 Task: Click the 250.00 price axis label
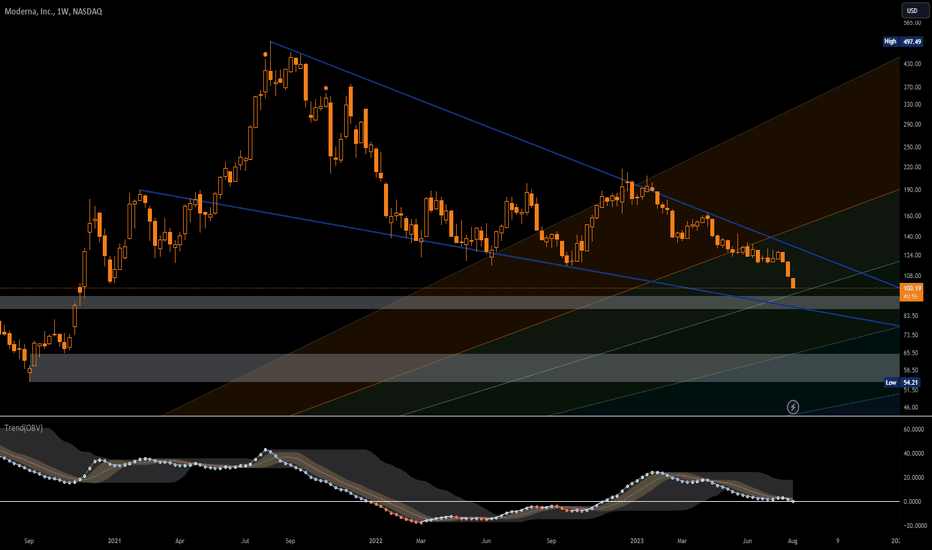click(912, 147)
